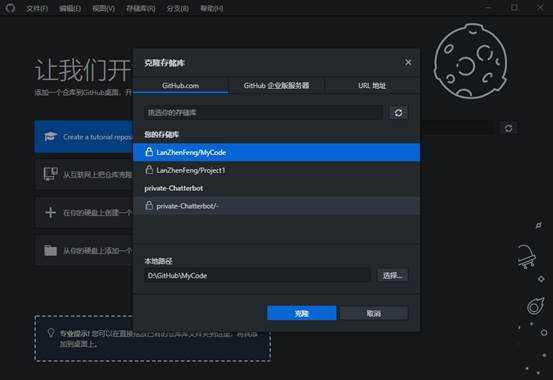Click the computer clone icon
The height and width of the screenshot is (380, 553).
tap(50, 174)
